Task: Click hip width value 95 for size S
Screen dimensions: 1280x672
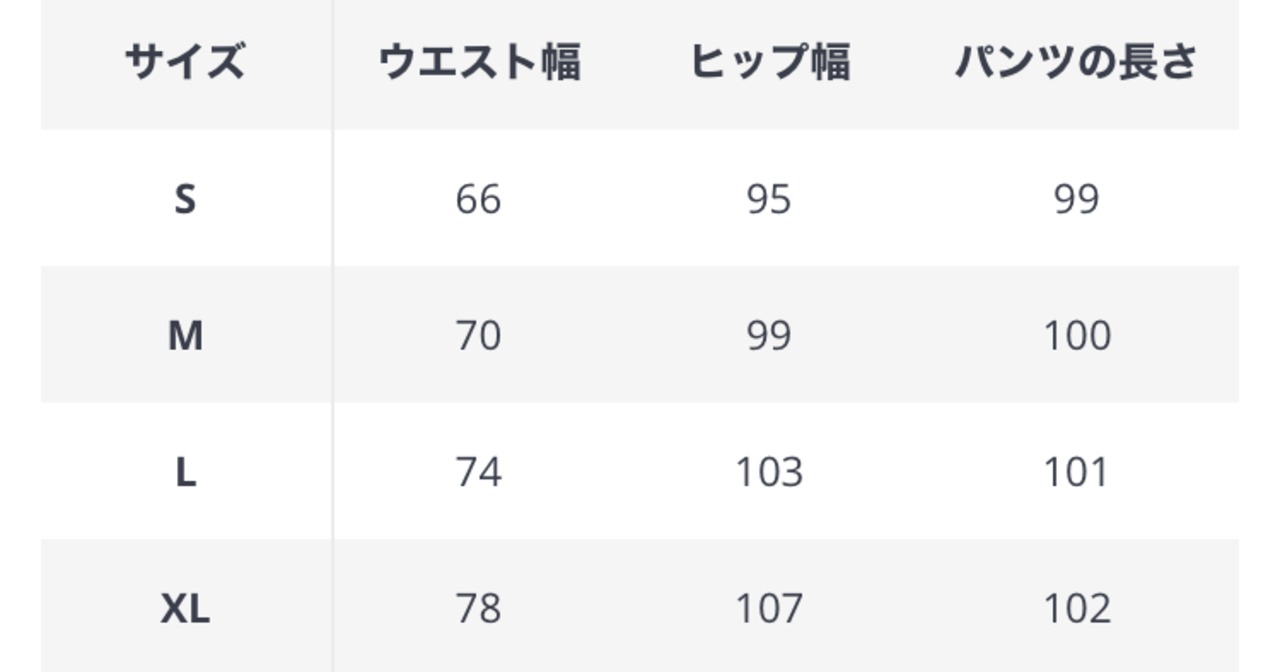Action: tap(769, 199)
